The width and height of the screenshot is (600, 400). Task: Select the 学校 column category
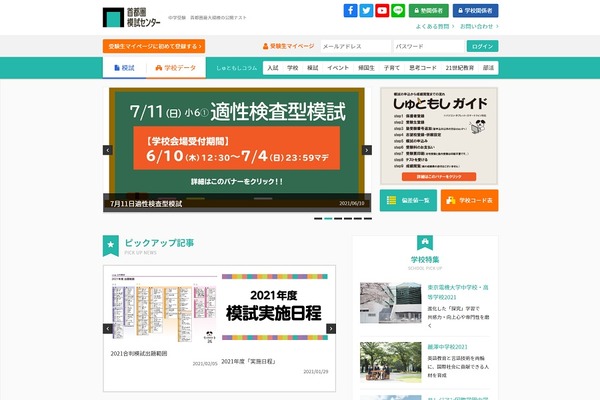[293, 68]
